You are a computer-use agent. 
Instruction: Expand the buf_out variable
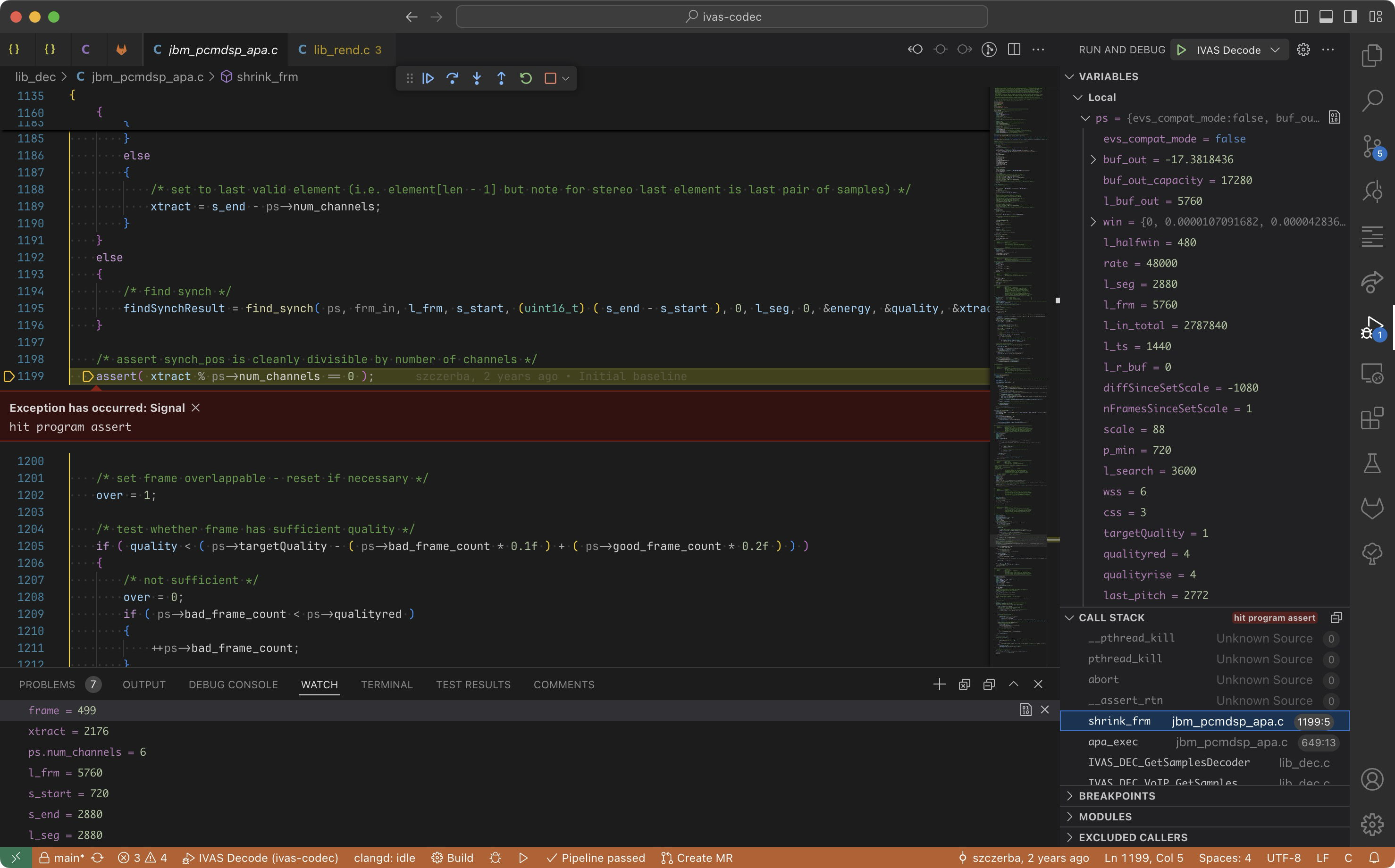(x=1093, y=159)
